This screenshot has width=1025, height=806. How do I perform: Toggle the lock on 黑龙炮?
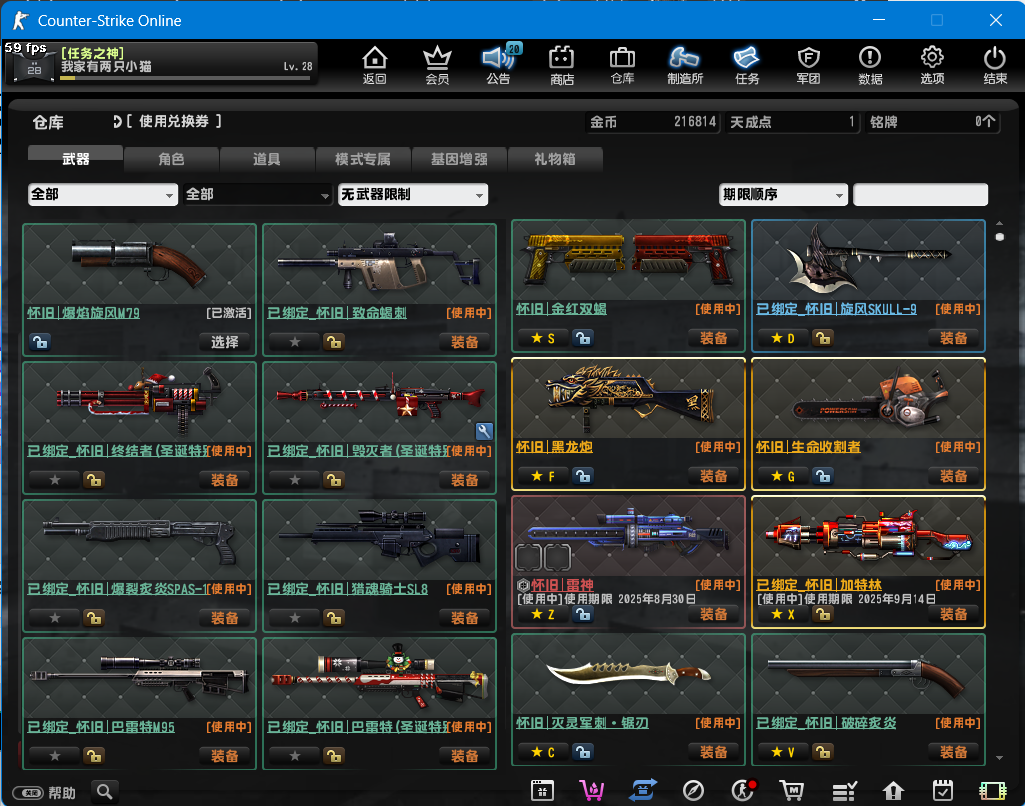click(582, 476)
